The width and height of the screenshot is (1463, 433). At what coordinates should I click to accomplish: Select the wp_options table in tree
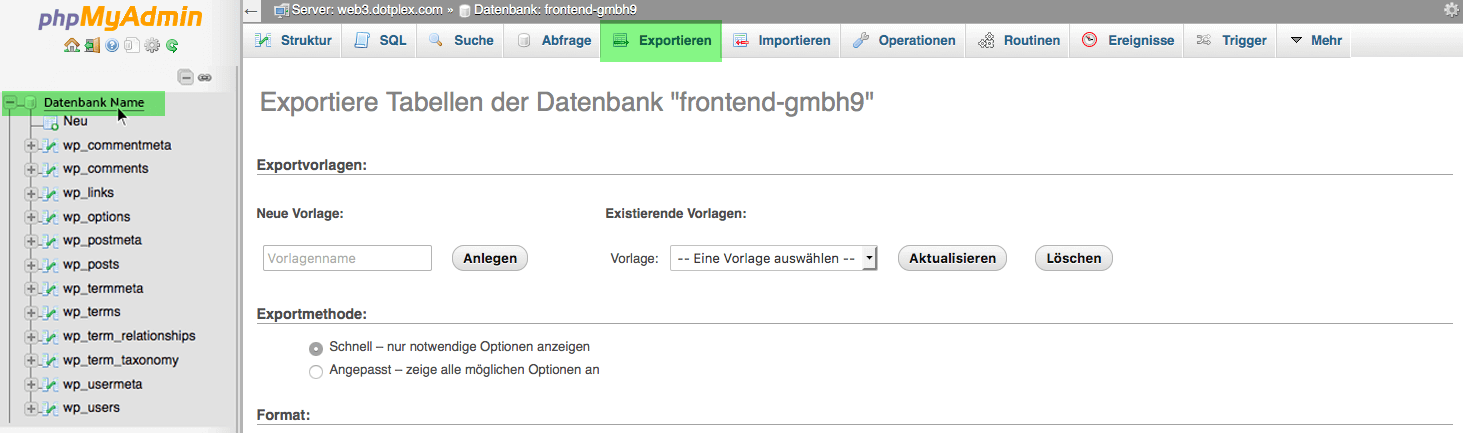96,217
